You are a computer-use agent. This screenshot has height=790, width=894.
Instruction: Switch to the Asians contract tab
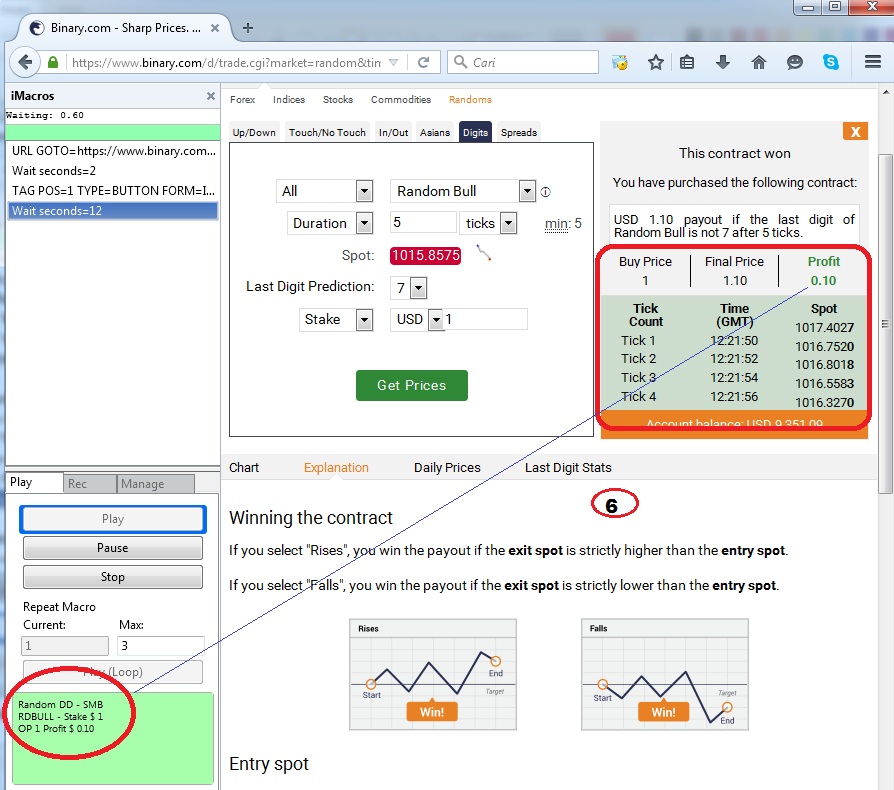tap(434, 132)
